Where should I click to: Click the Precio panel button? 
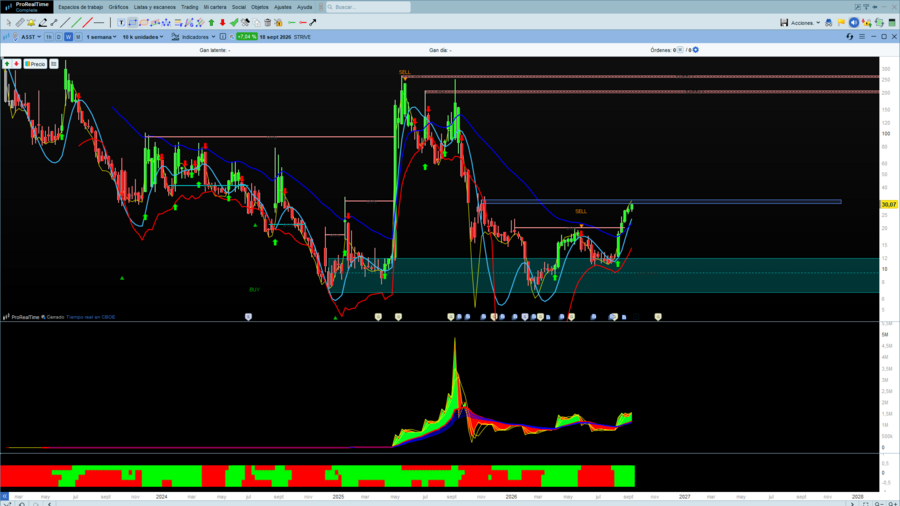pyautogui.click(x=35, y=64)
